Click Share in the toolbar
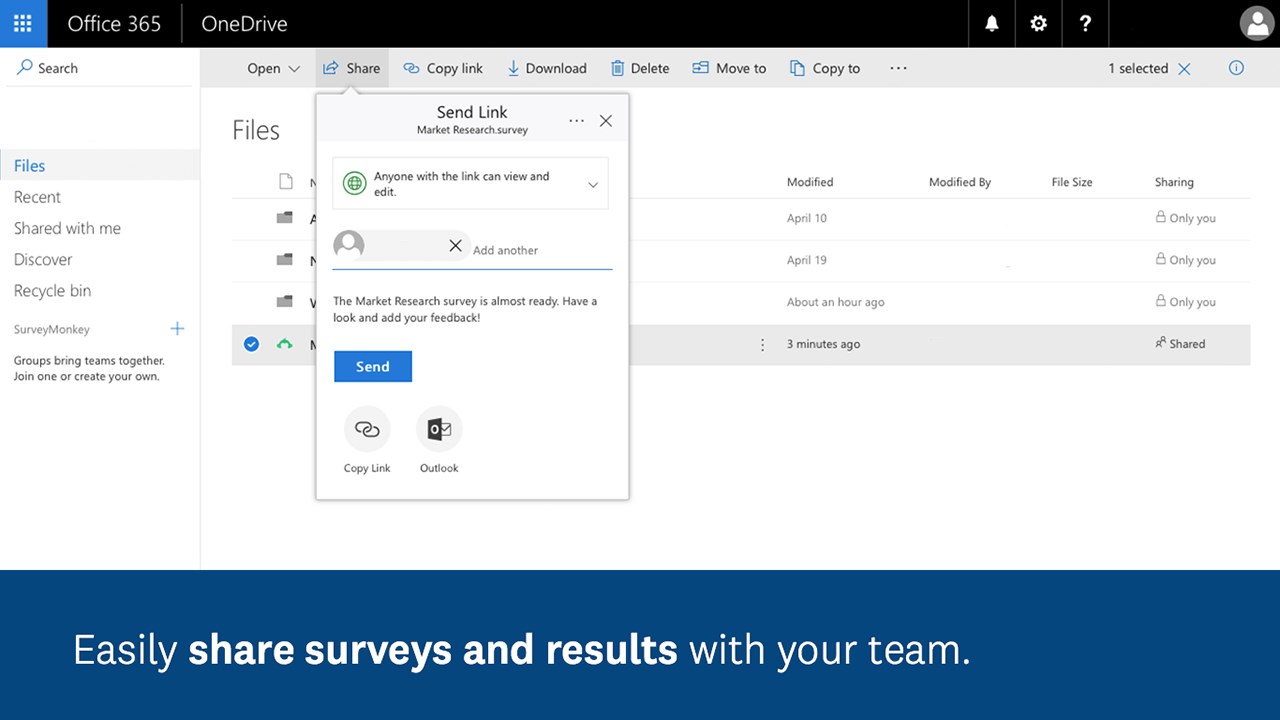Image resolution: width=1280 pixels, height=720 pixels. [x=352, y=68]
